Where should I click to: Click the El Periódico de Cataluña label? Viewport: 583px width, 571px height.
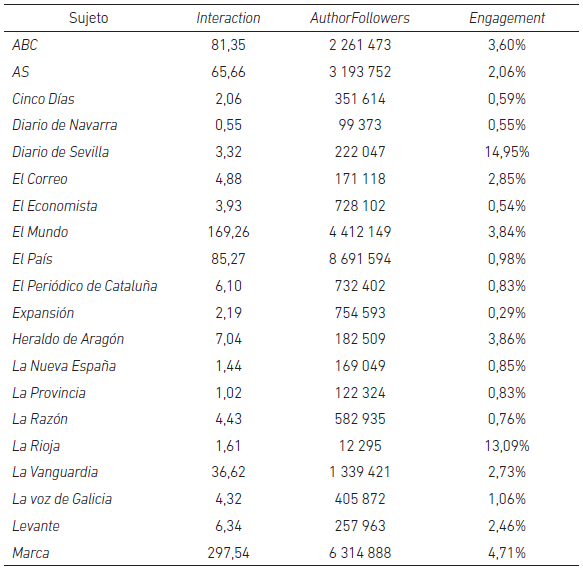tap(85, 286)
